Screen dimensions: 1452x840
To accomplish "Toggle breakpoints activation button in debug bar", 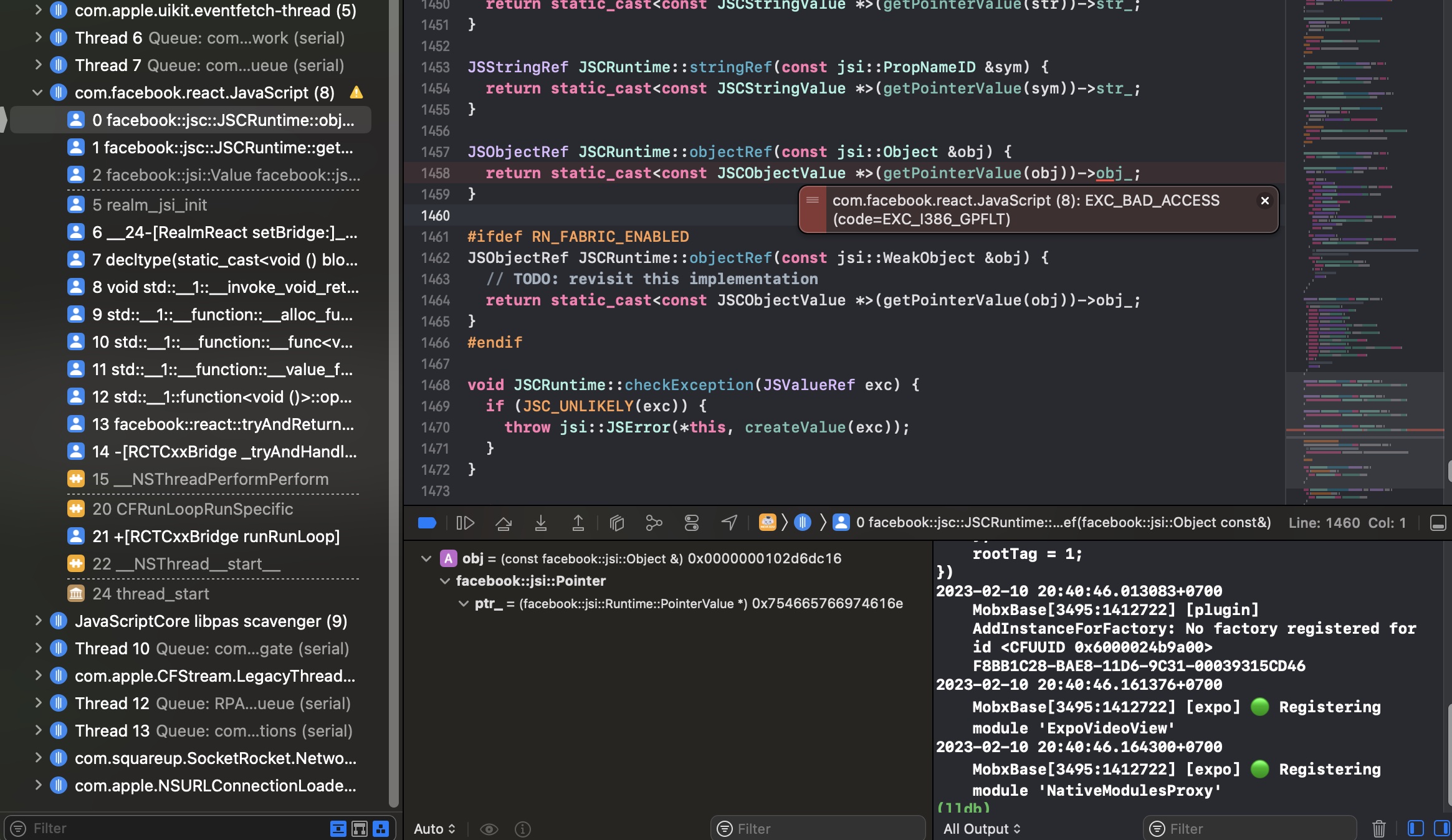I will (x=427, y=523).
